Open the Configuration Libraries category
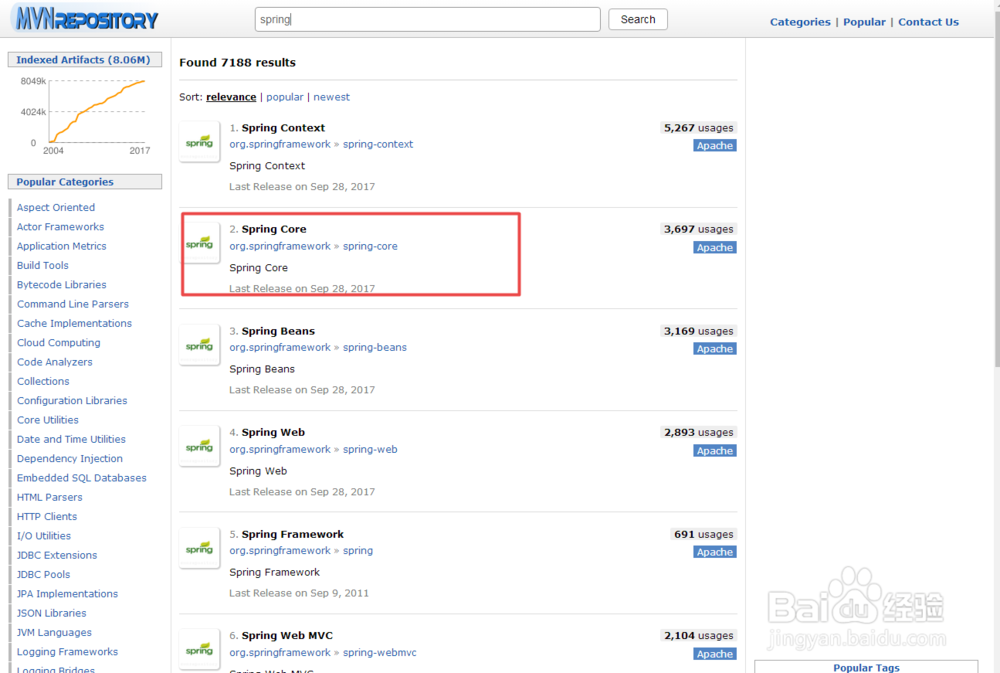Screen dimensions: 1000x673 coord(72,401)
